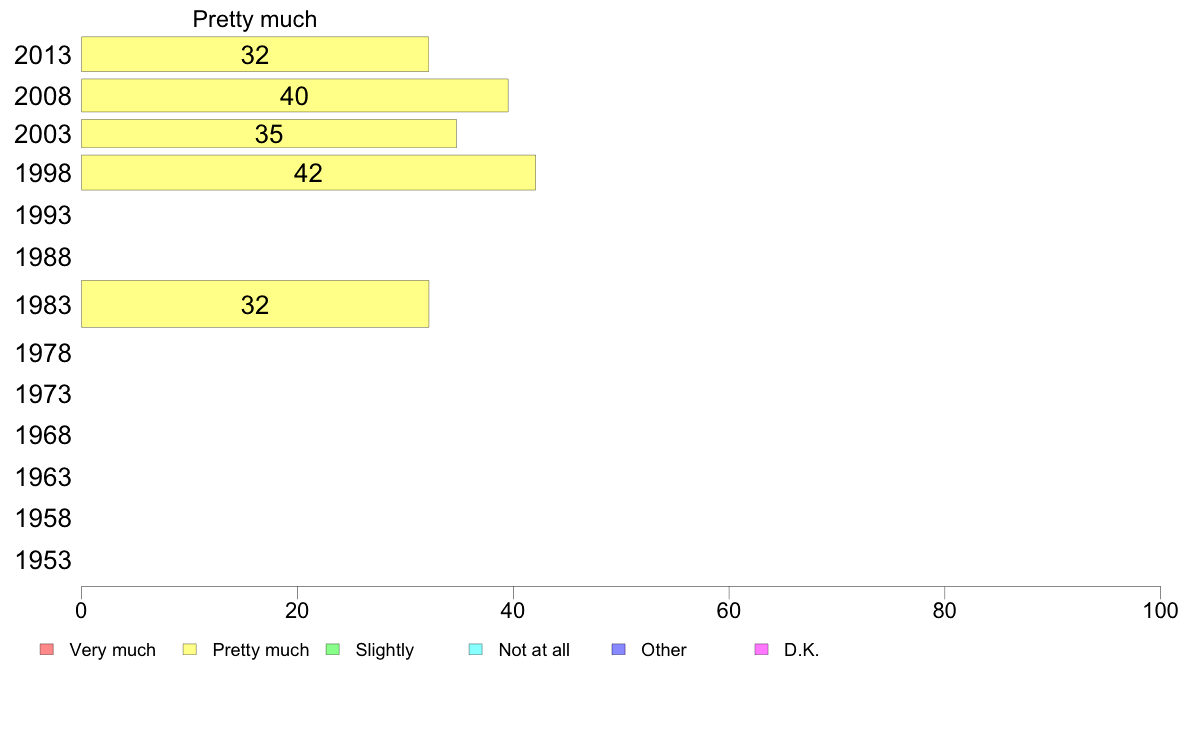Viewport: 1188px width, 736px height.
Task: Select the 2008 bar showing 40
Action: [x=295, y=96]
